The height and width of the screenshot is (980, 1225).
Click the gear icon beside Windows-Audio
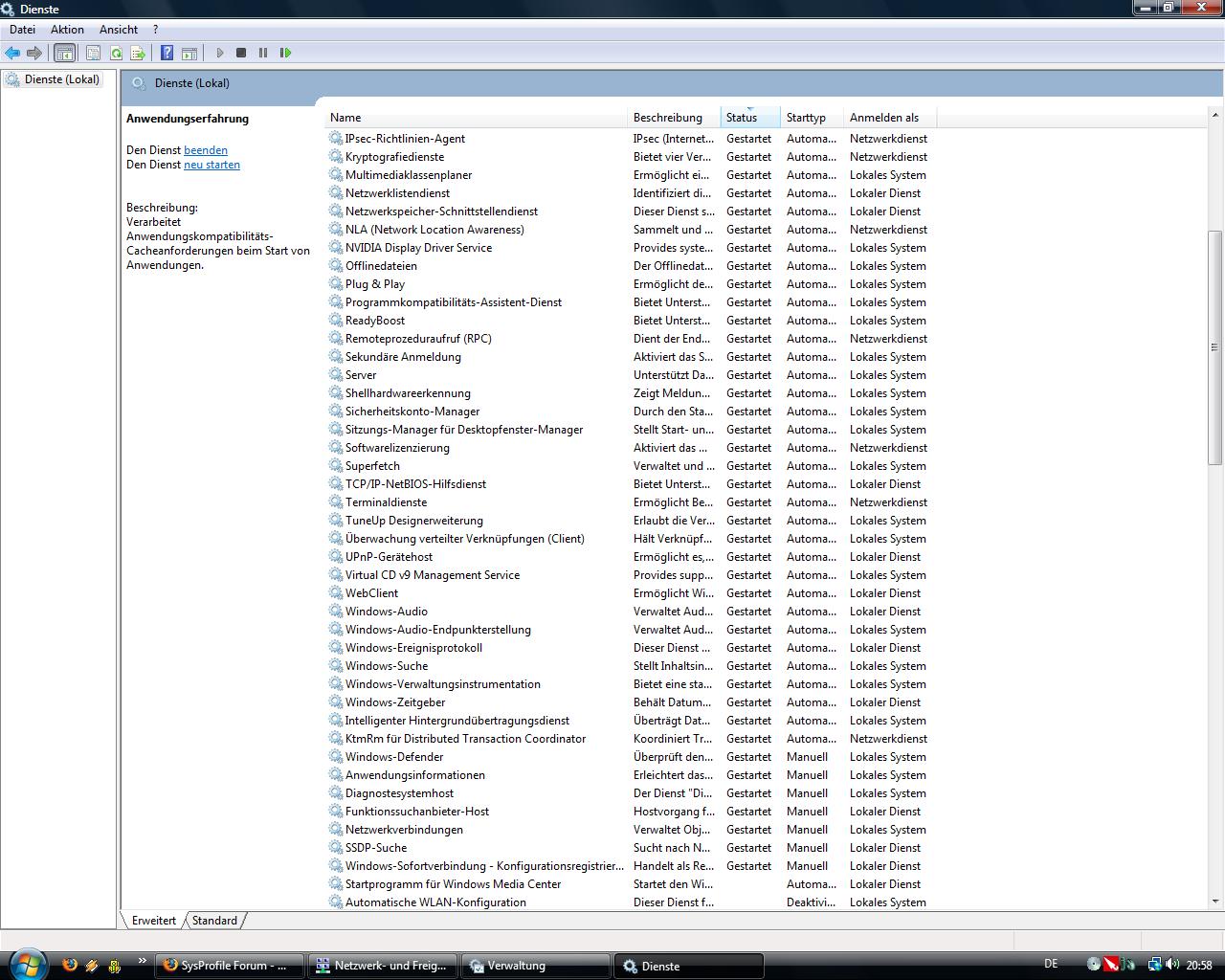coord(336,611)
